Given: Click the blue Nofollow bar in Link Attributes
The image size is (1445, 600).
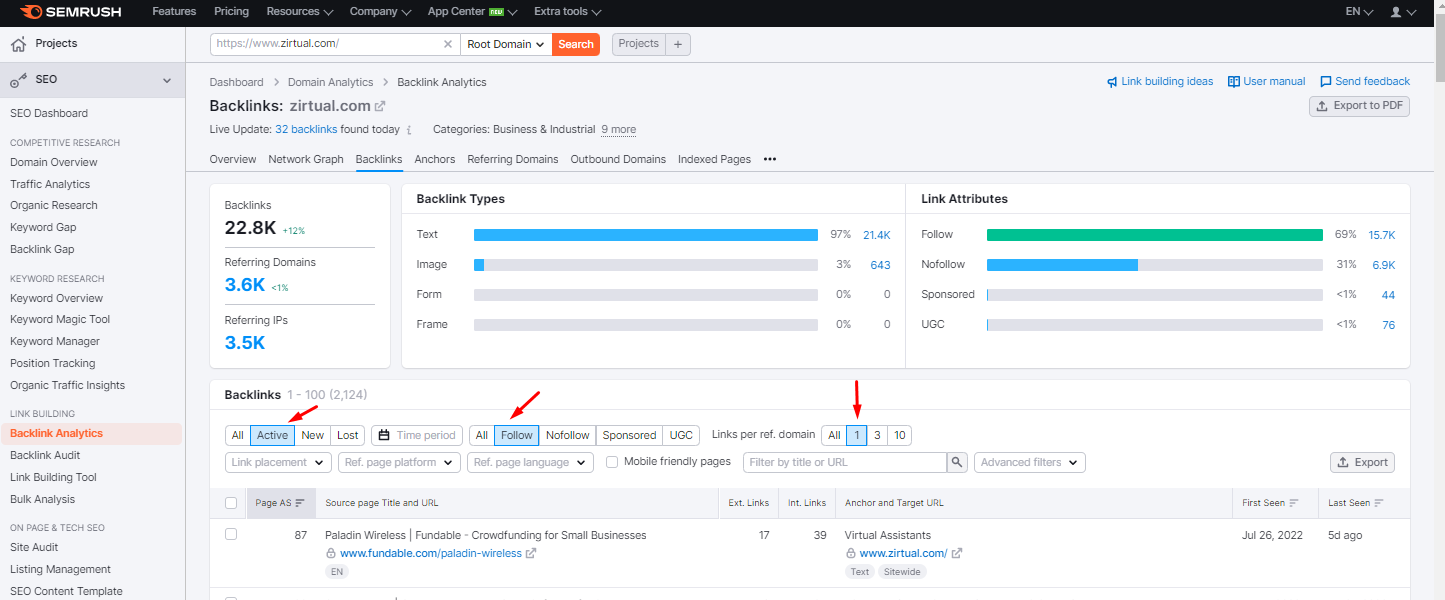Looking at the screenshot, I should pyautogui.click(x=1062, y=265).
